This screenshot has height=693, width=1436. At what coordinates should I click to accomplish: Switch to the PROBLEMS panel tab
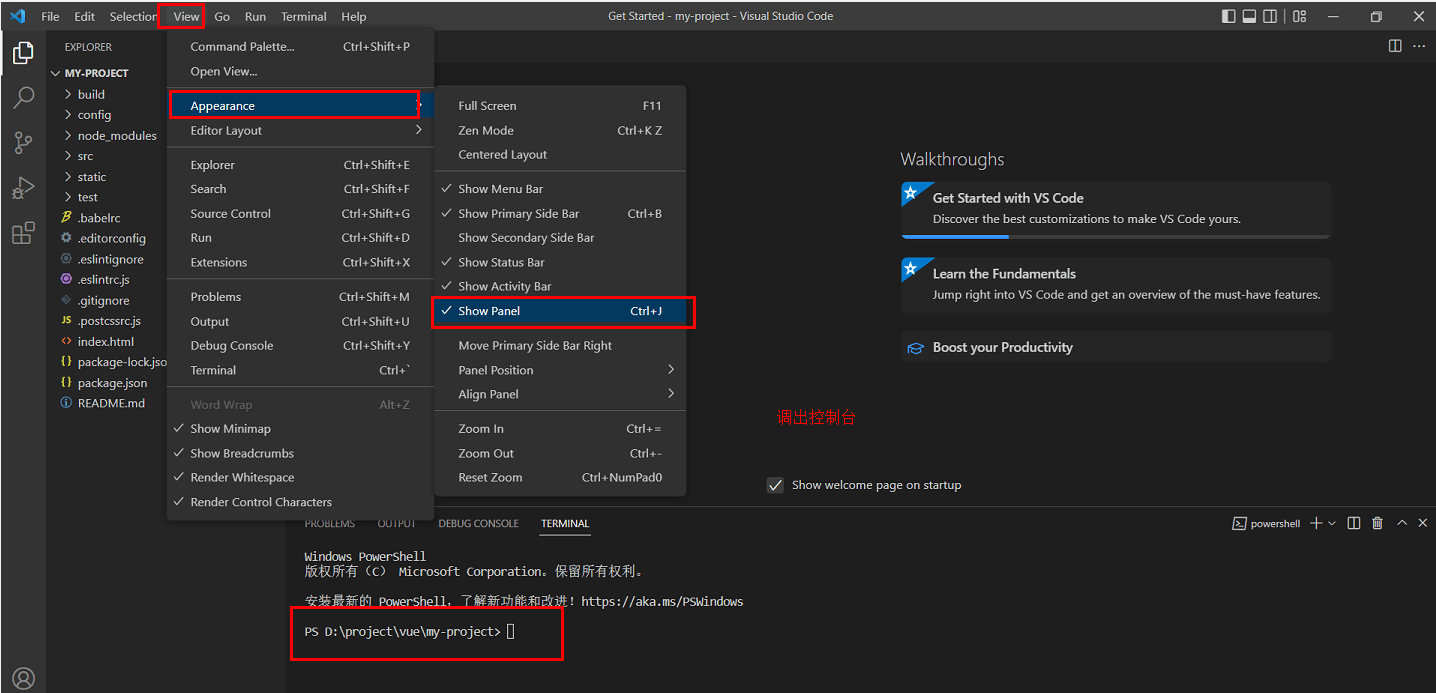coord(329,523)
